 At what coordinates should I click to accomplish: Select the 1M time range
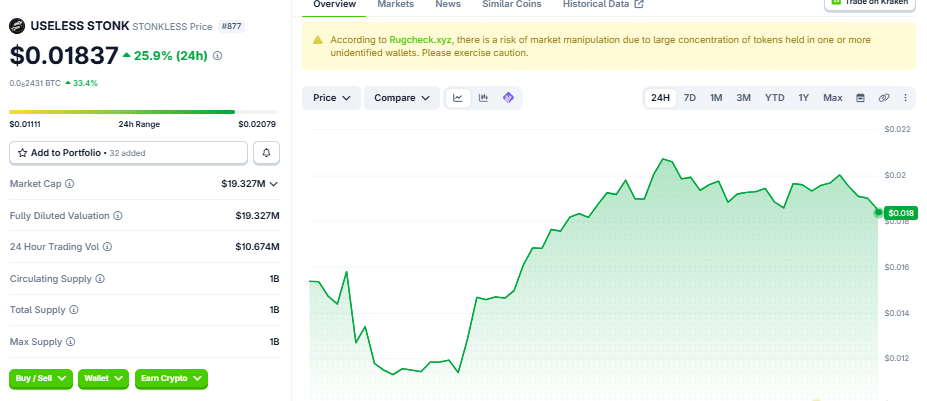(716, 98)
